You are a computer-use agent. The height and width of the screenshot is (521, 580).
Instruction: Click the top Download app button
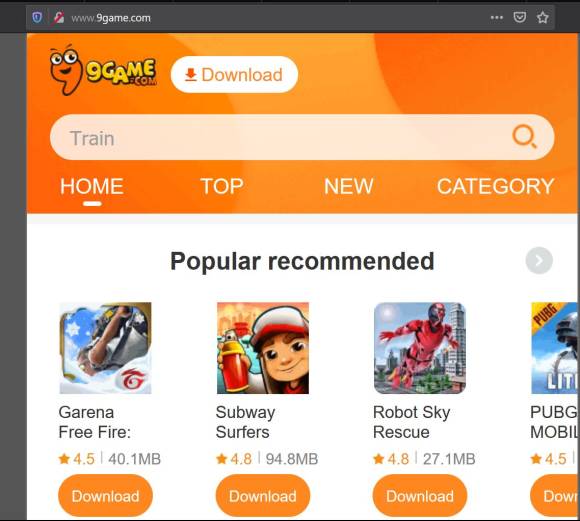[x=234, y=74]
